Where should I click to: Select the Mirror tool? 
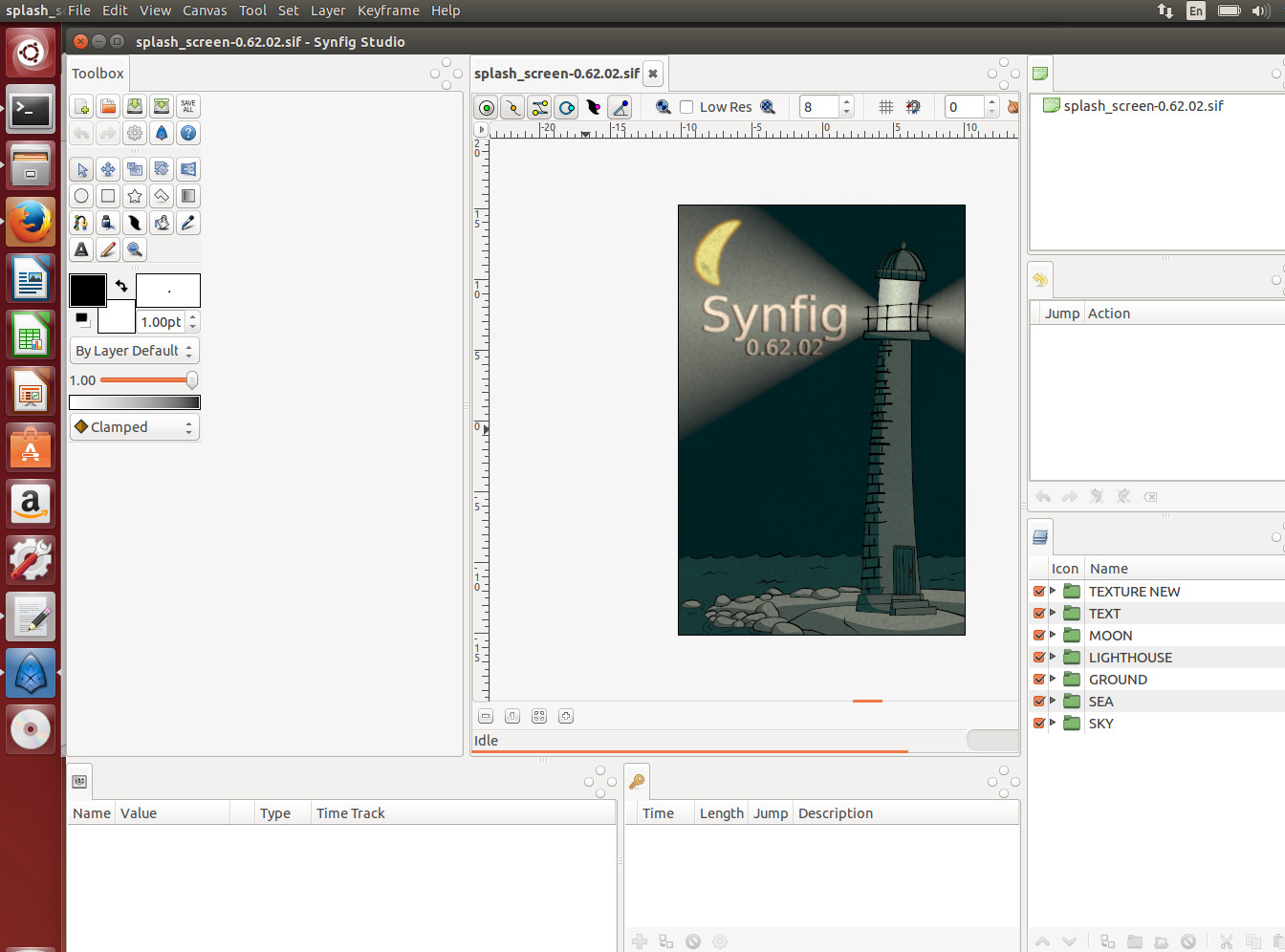pyautogui.click(x=188, y=169)
